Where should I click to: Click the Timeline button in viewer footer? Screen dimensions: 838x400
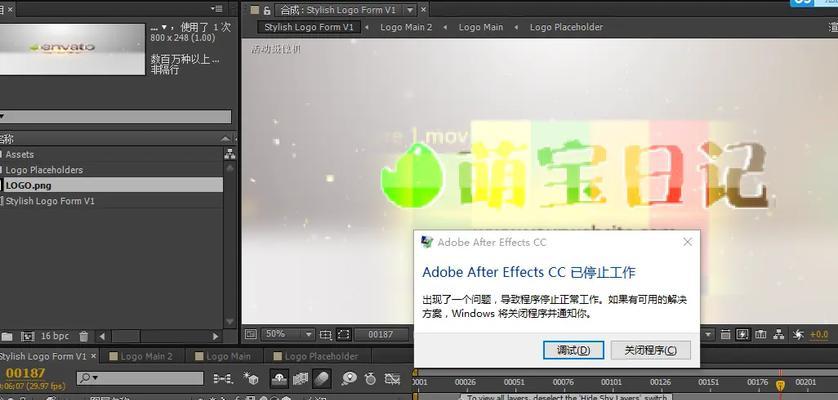761,335
